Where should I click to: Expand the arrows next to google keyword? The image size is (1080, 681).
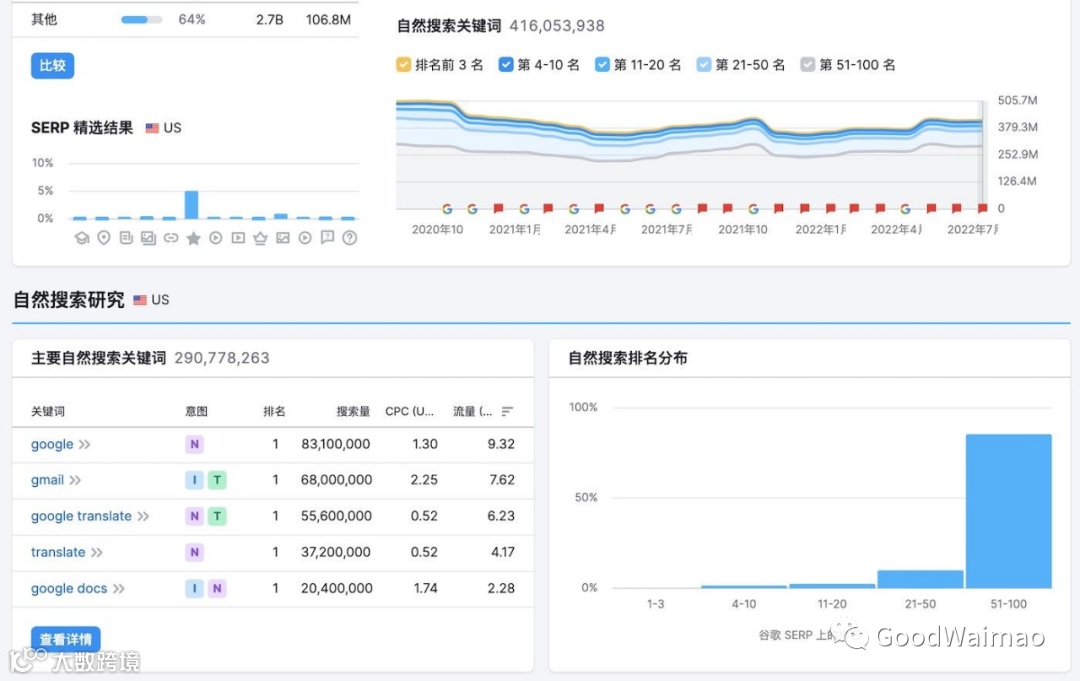point(84,445)
